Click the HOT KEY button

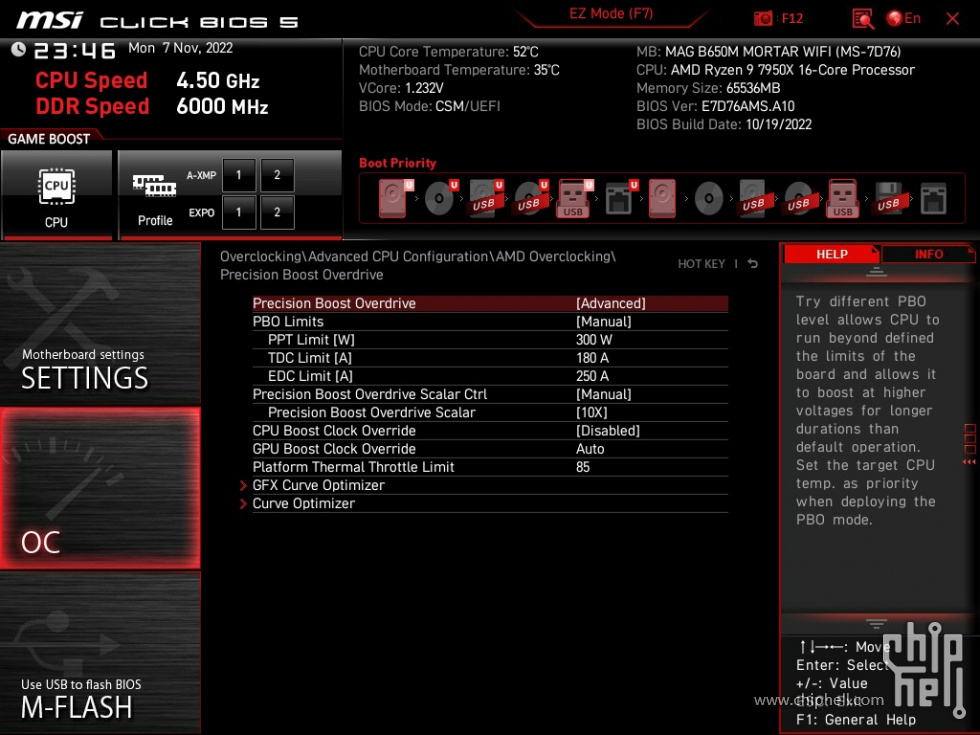701,264
